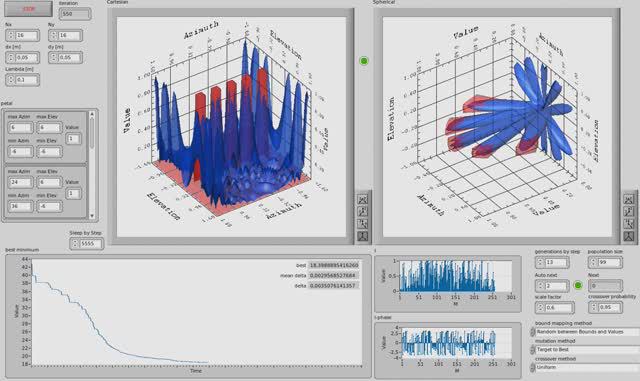Image resolution: width=640 pixels, height=381 pixels.
Task: Click the dy [m] field showing 0,05
Action: [x=69, y=58]
